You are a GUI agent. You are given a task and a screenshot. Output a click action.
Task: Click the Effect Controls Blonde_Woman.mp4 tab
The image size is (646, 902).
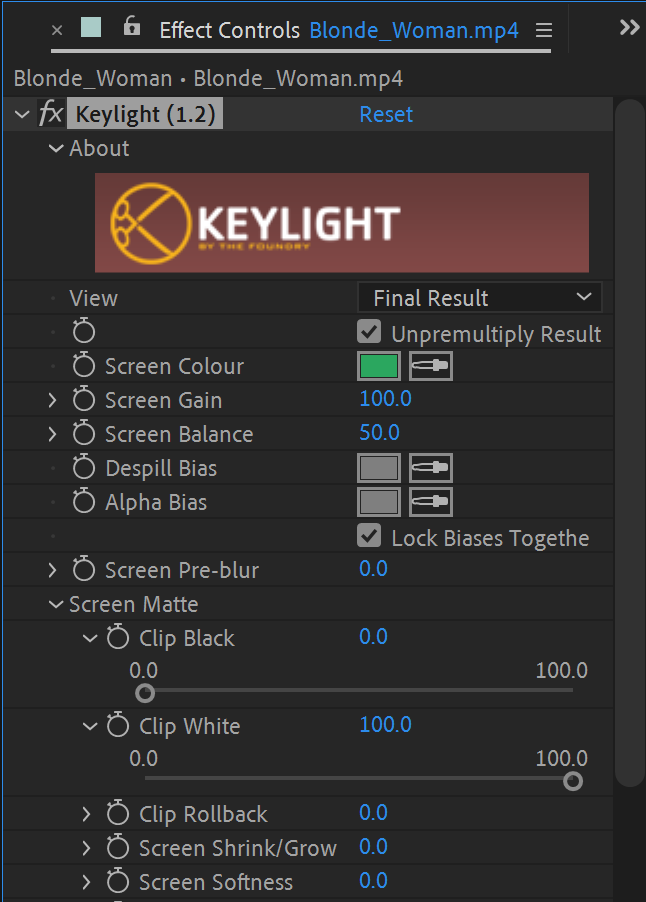tap(338, 30)
